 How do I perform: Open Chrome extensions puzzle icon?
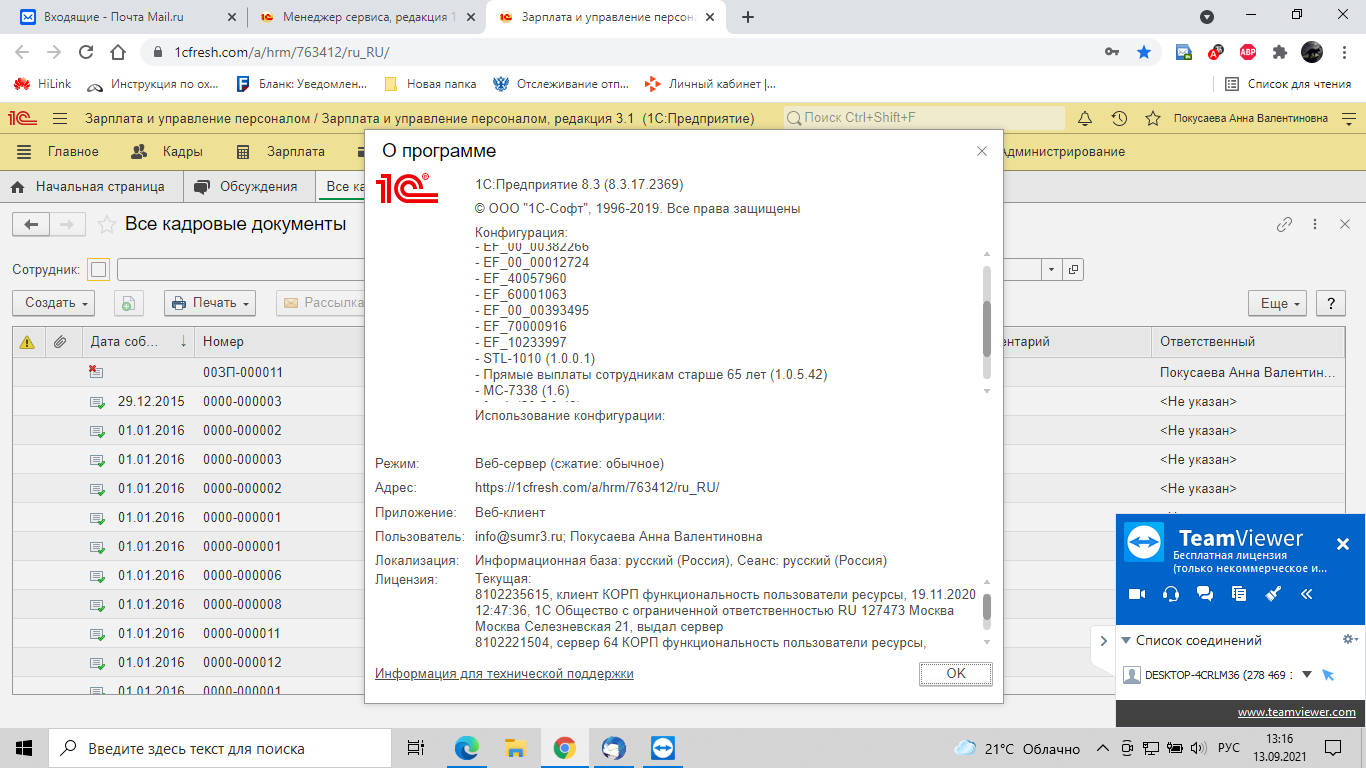1280,52
